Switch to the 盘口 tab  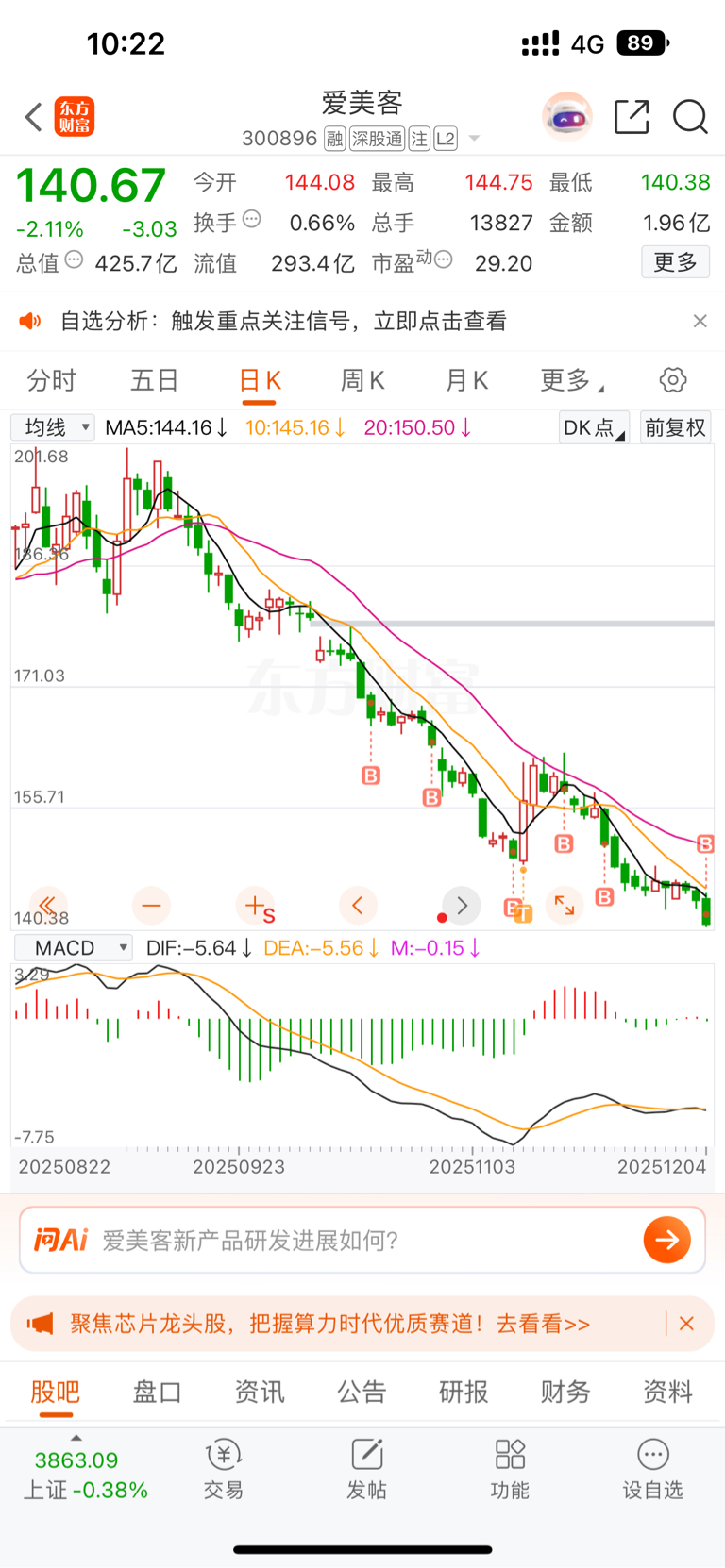point(157,1392)
